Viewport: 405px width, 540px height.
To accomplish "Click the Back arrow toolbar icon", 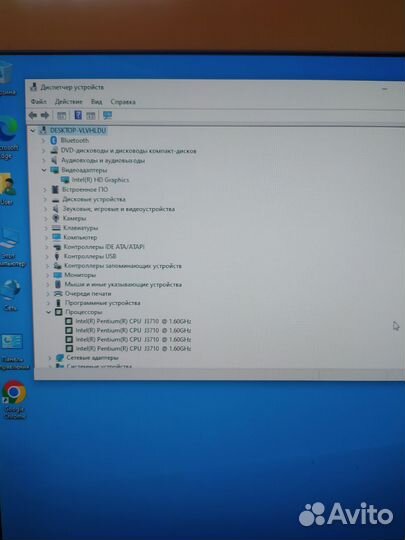I will [x=33, y=115].
